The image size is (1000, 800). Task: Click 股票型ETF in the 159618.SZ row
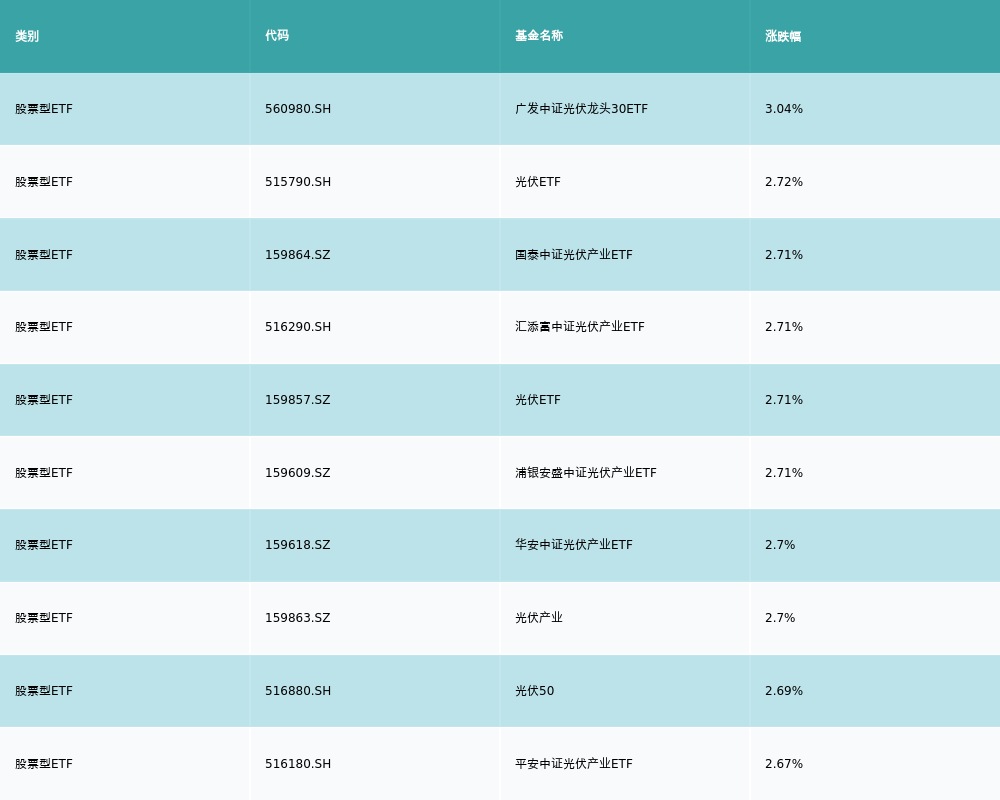(44, 545)
